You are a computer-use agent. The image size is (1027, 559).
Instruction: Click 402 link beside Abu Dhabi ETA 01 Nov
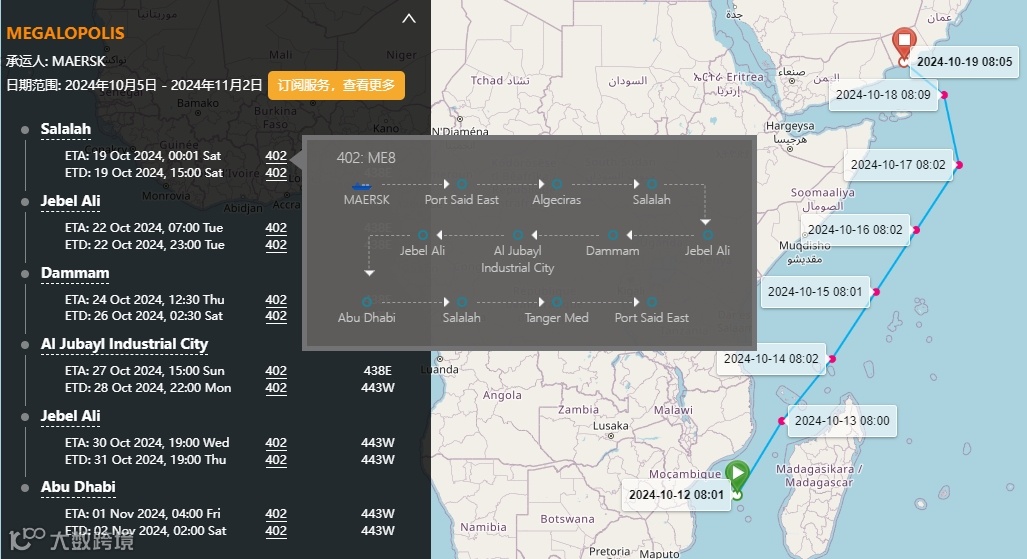click(x=276, y=514)
